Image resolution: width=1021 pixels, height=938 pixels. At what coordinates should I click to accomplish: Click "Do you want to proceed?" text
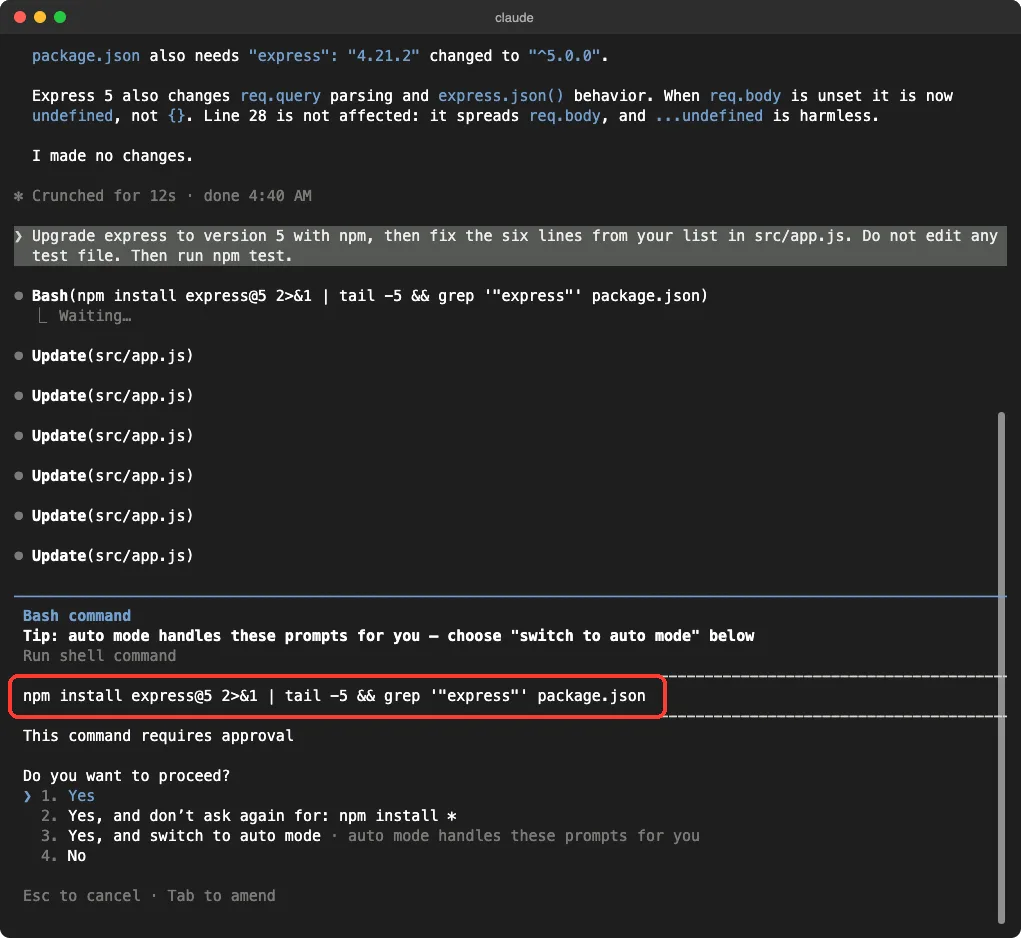coord(126,776)
